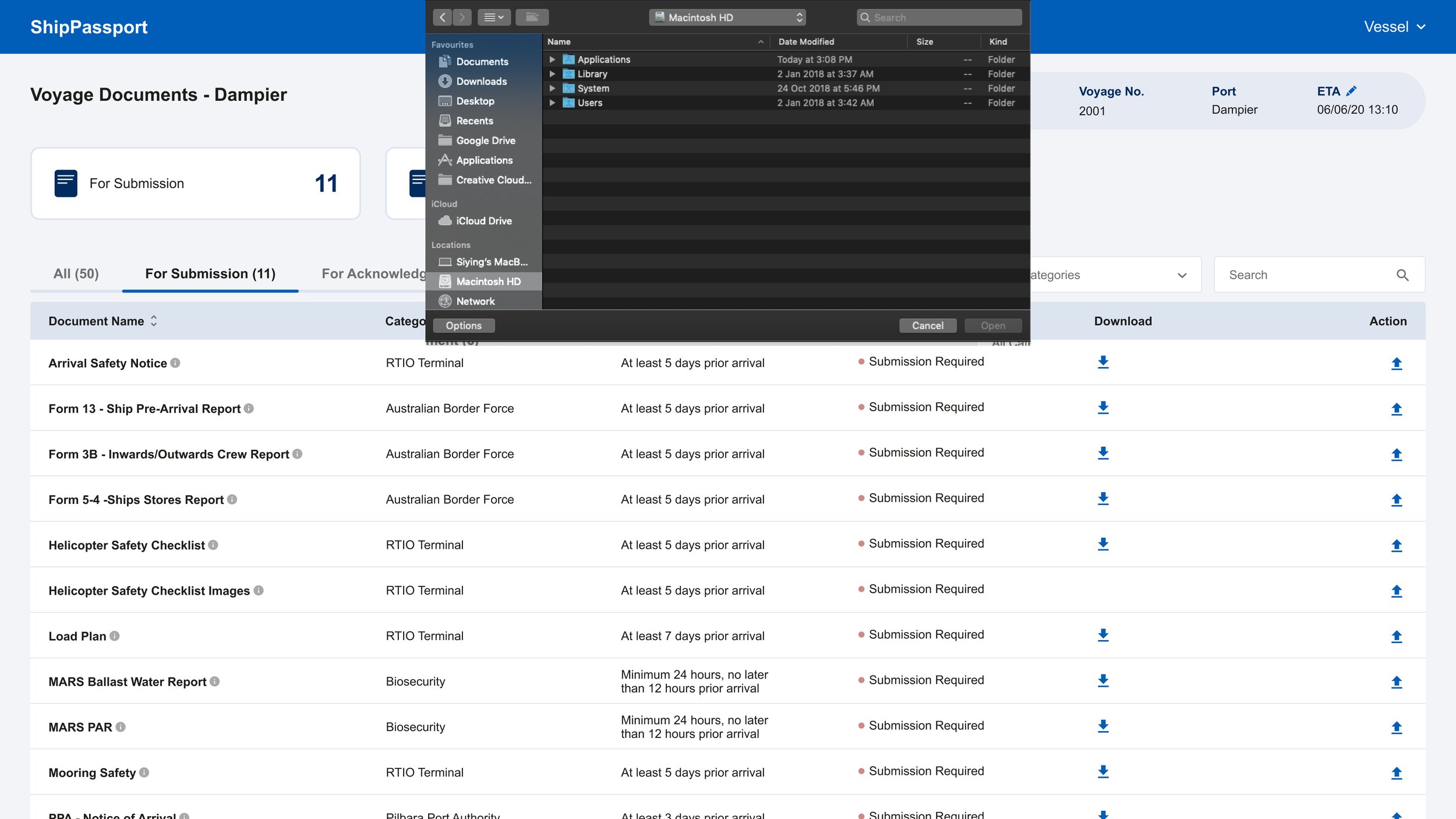Open Downloads in file dialog sidebar

click(483, 82)
